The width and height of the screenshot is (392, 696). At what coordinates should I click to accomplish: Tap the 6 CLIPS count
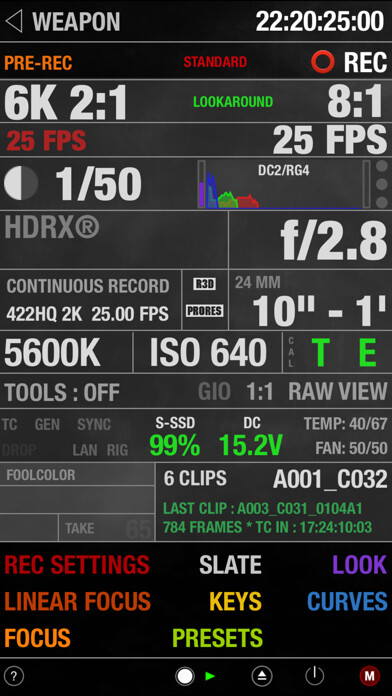click(195, 478)
